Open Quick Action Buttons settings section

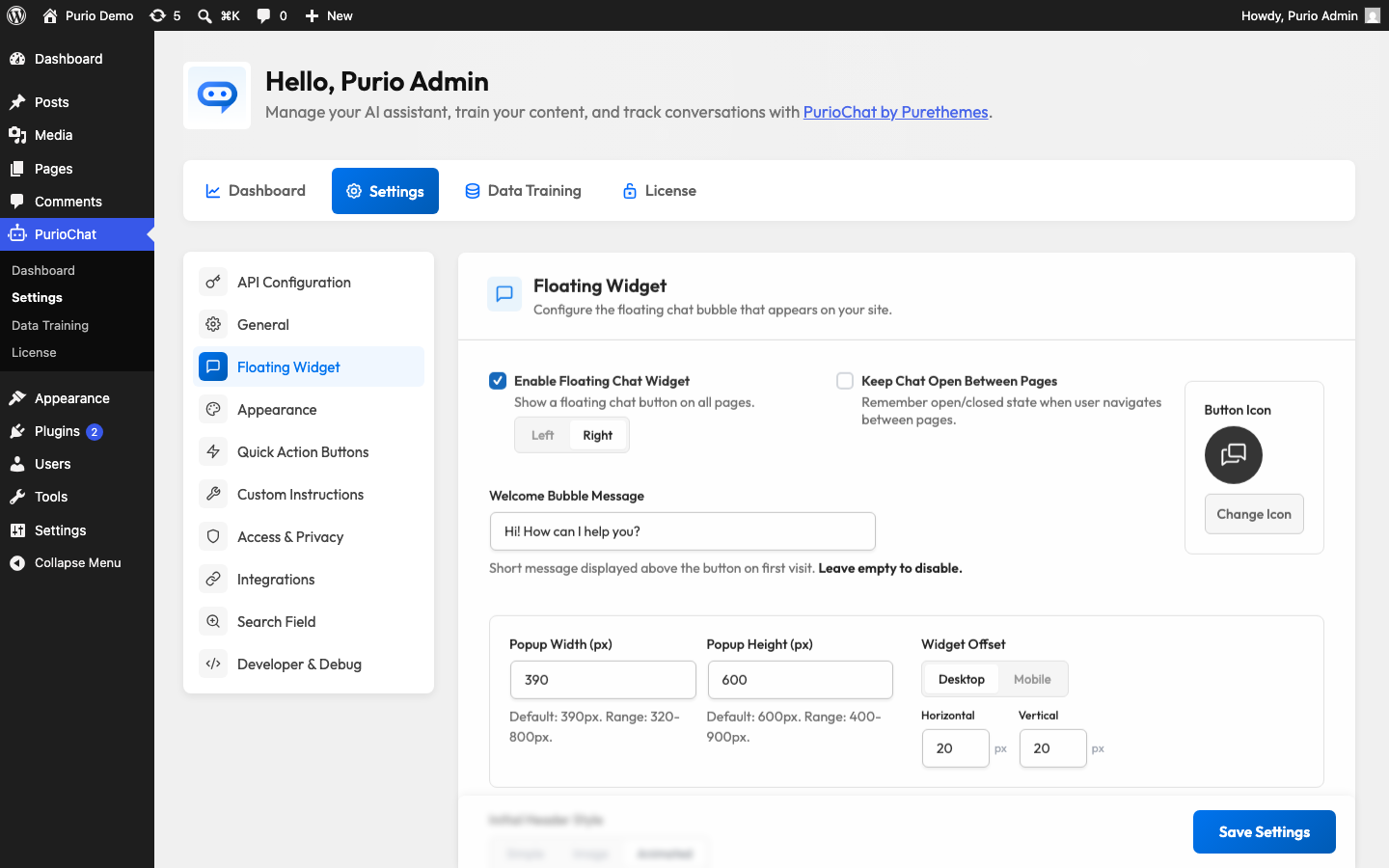(x=309, y=451)
